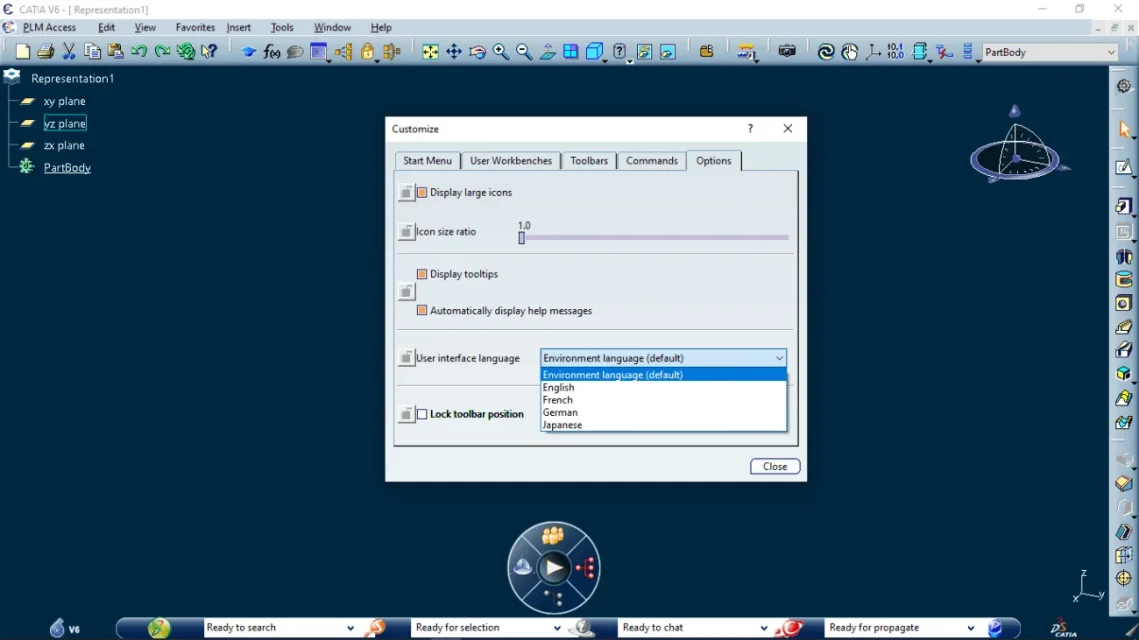Viewport: 1139px width, 640px height.
Task: Select PartBody in specification tree
Action: point(67,168)
